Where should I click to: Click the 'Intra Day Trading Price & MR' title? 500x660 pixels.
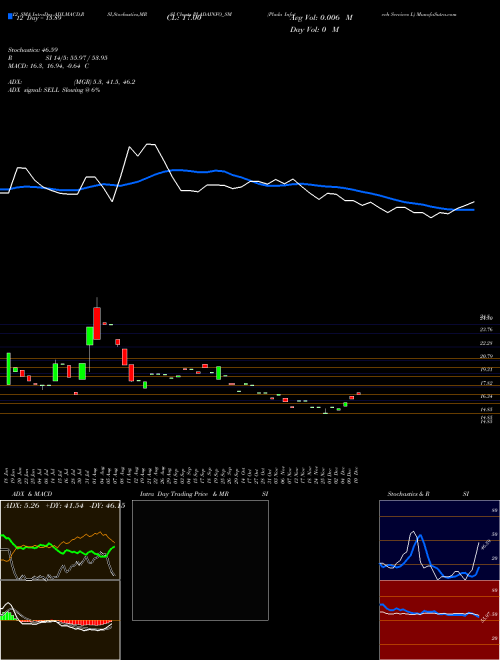pos(184,494)
